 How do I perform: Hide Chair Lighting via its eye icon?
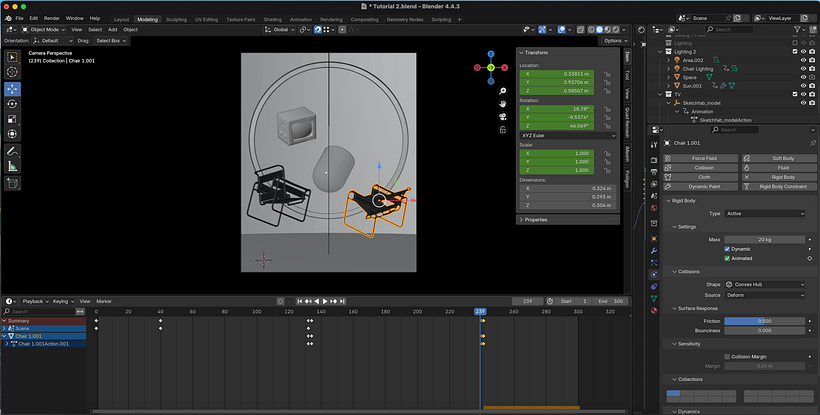click(x=803, y=68)
